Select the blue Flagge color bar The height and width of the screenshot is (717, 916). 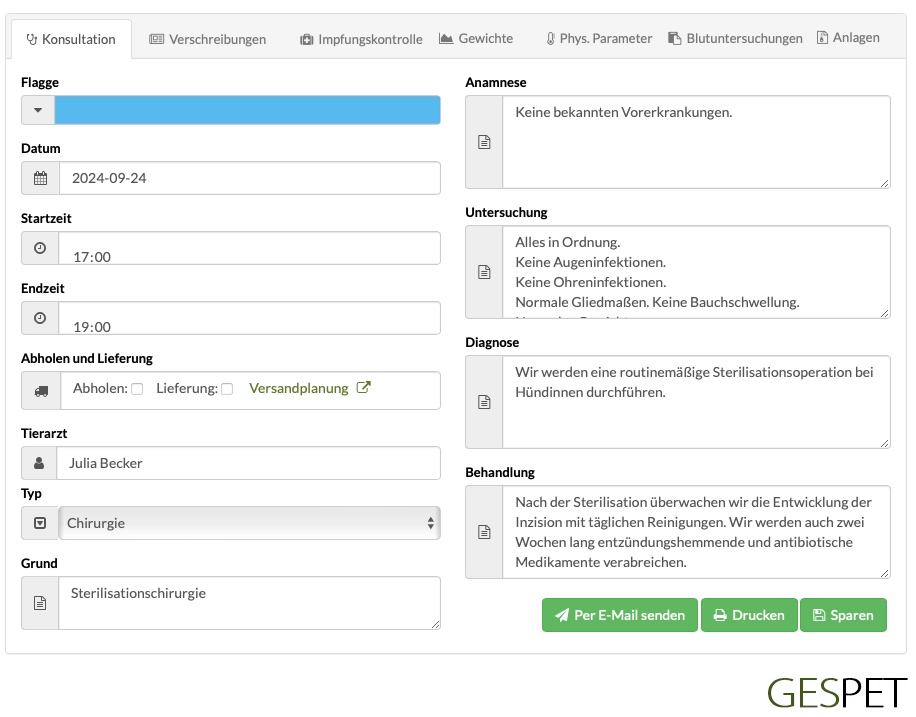(248, 110)
